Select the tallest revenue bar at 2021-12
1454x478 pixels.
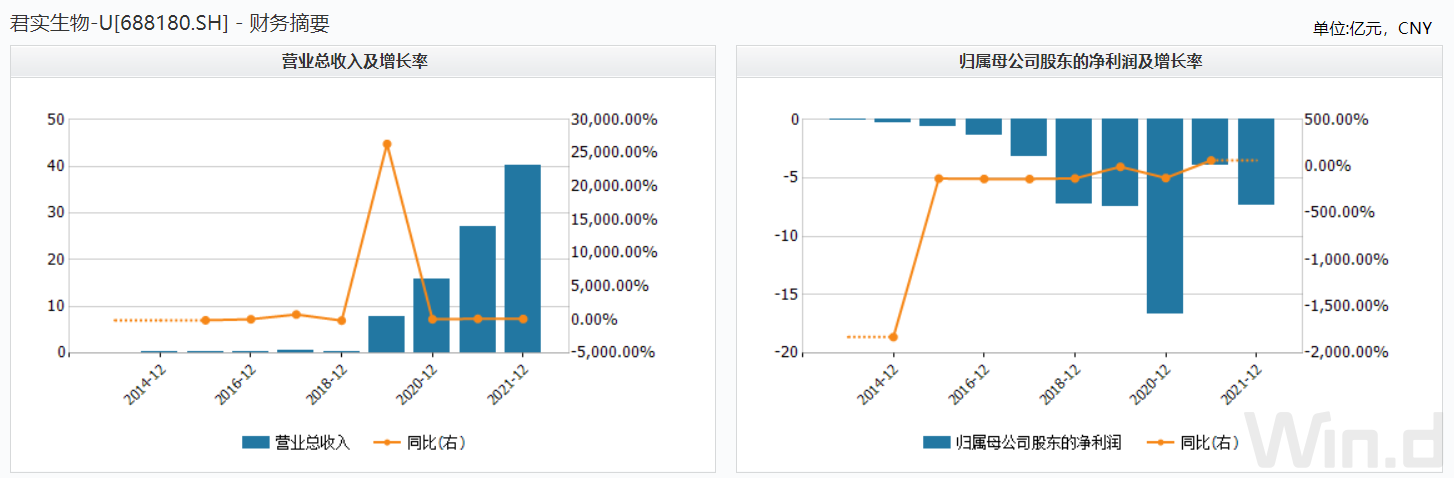click(x=522, y=258)
